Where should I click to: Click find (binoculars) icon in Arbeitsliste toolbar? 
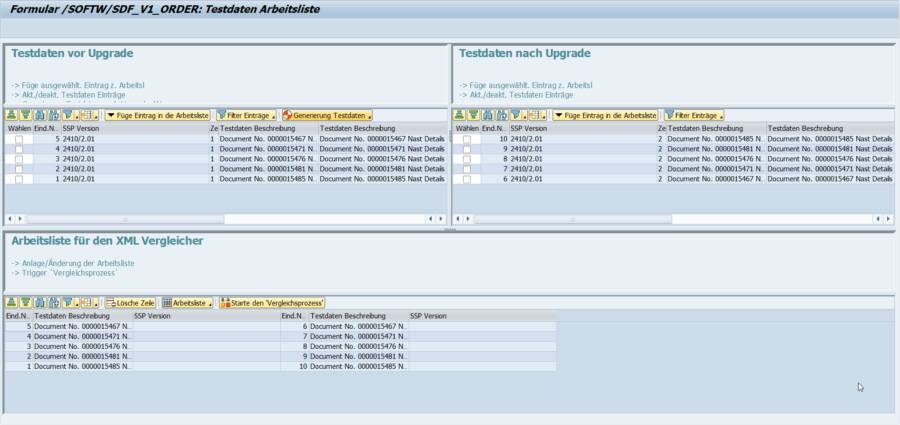click(x=38, y=302)
